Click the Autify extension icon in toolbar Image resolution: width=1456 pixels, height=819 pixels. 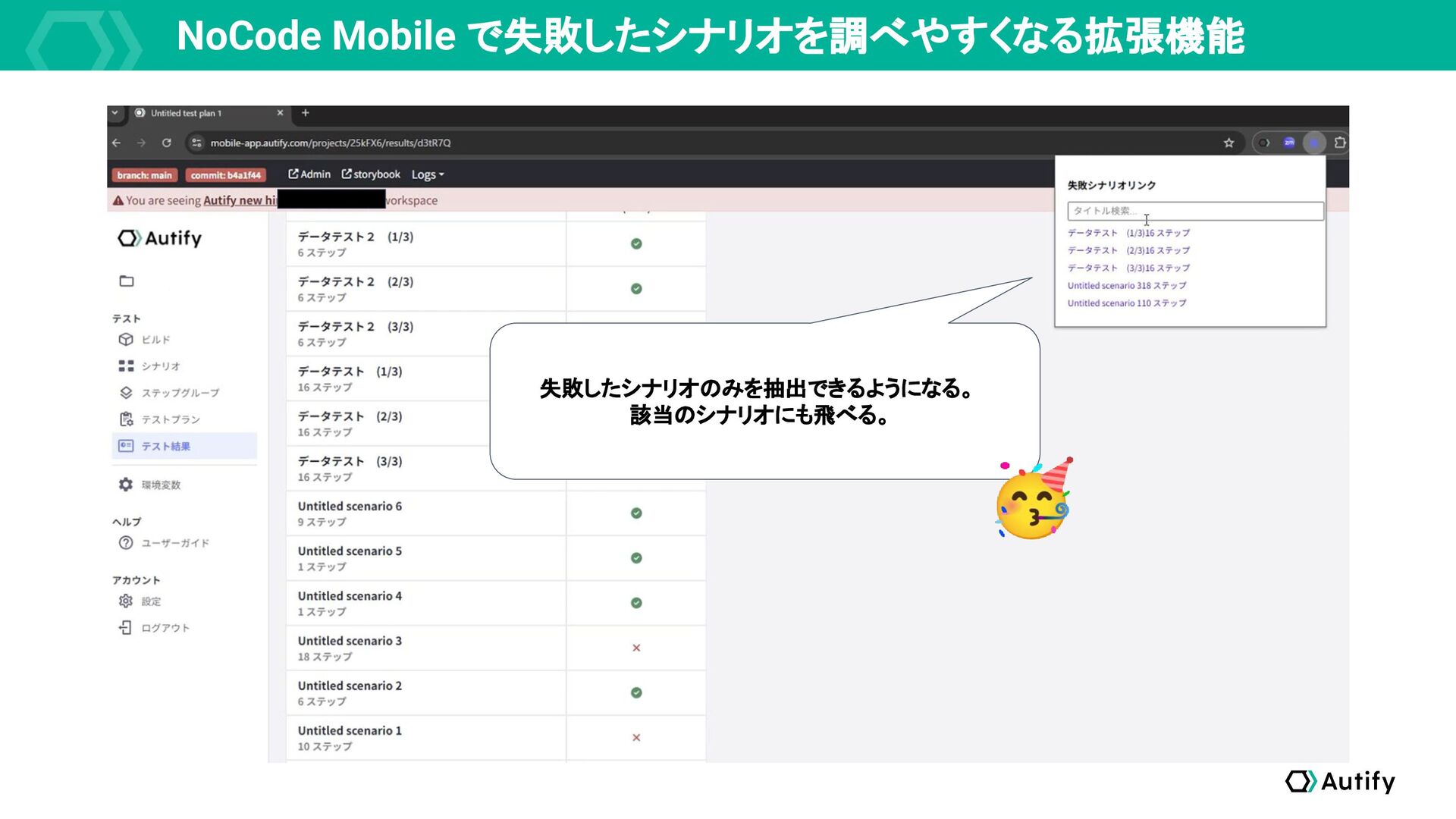pos(1263,143)
